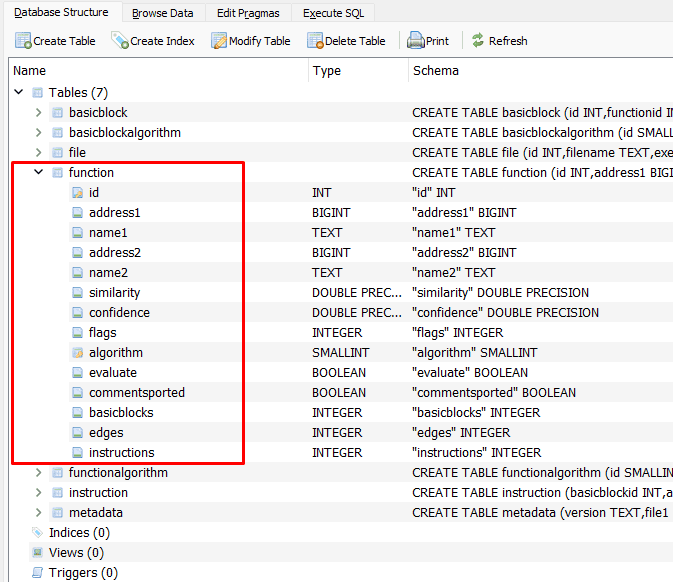Click the algorithm column key icon
Image resolution: width=673 pixels, height=582 pixels.
coord(77,353)
